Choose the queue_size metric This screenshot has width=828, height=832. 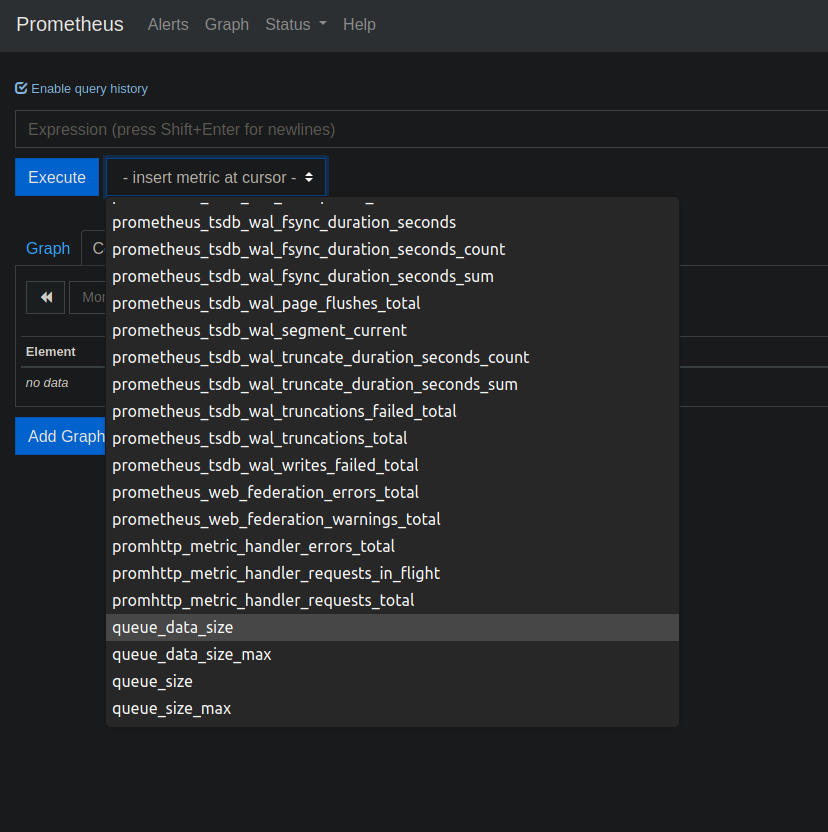[x=392, y=682]
